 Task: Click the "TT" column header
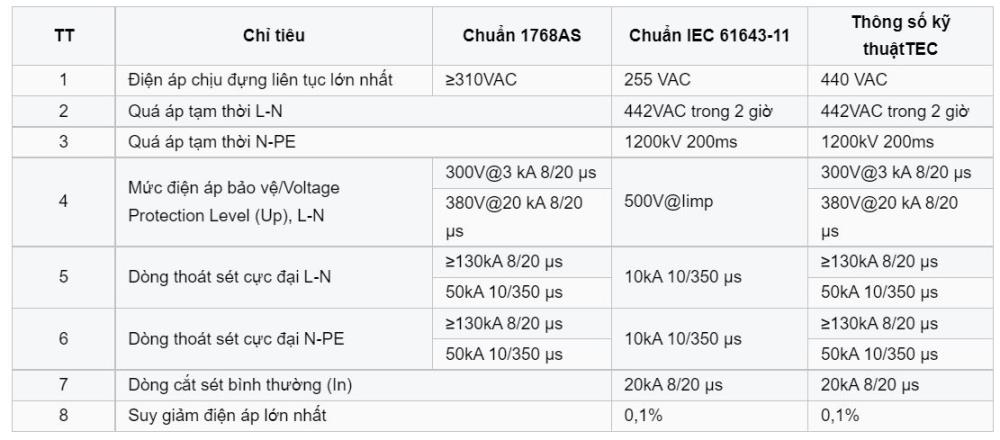[x=63, y=37]
